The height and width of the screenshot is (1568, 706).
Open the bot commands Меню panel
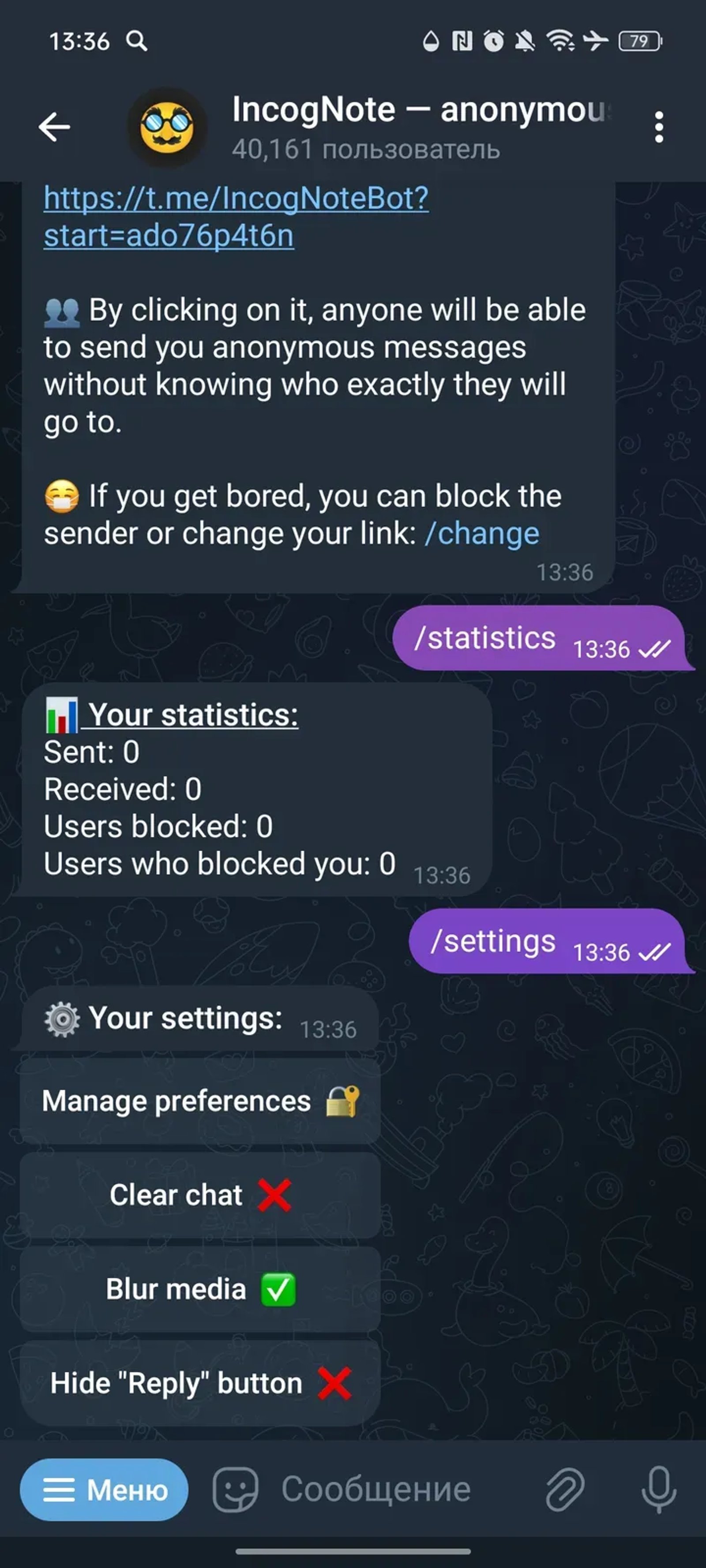pyautogui.click(x=102, y=1490)
